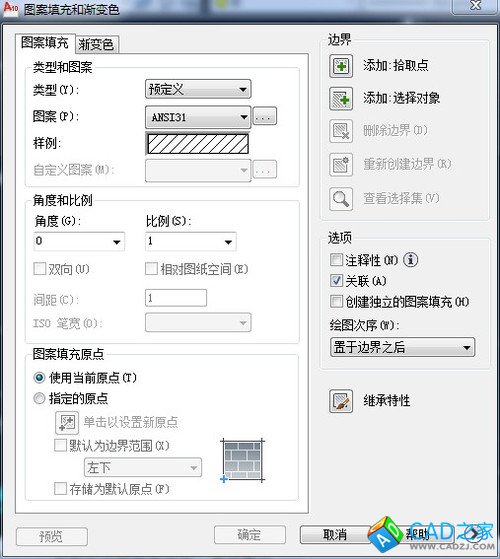Click the Inherit Properties (继承特性) brush icon

(x=341, y=401)
